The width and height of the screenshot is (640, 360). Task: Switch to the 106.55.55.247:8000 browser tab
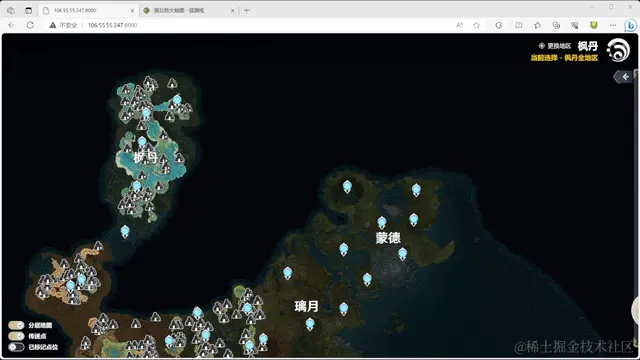point(89,11)
